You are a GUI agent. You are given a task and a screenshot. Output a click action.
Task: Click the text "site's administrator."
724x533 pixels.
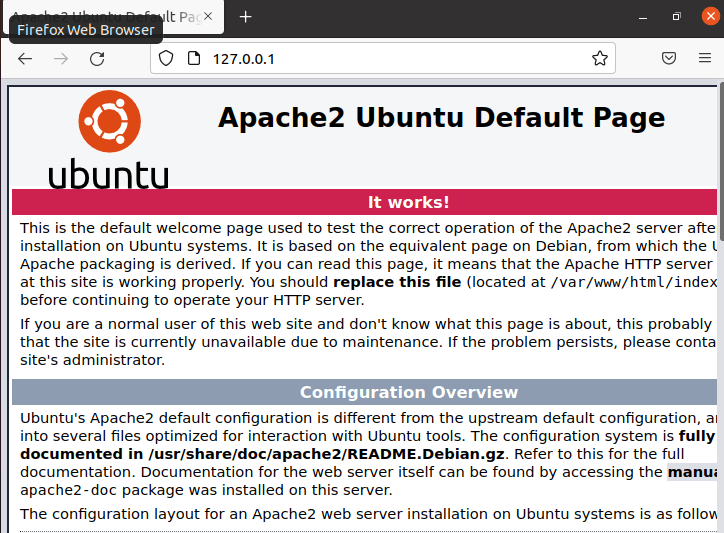[x=92, y=360]
